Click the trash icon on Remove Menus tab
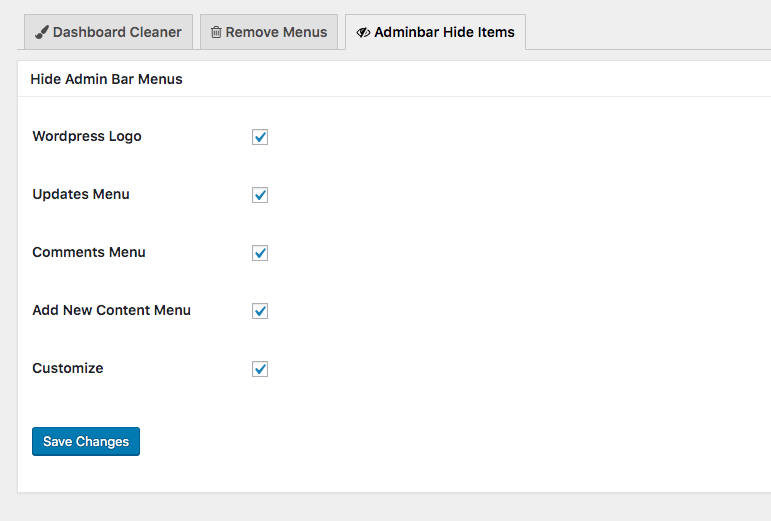771x521 pixels. click(216, 32)
